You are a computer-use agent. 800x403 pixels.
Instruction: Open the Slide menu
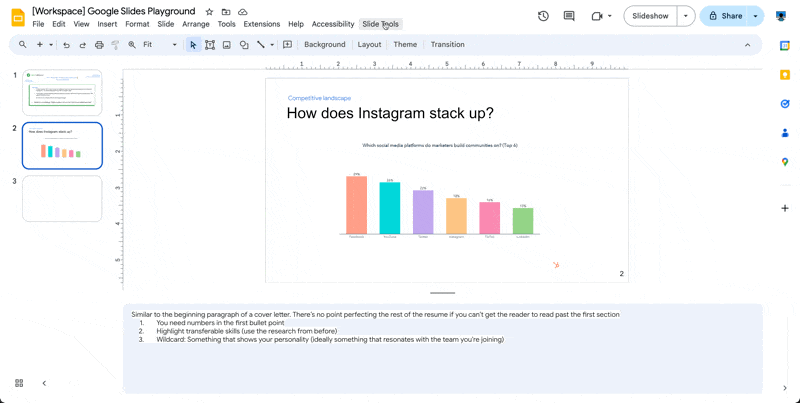[166, 24]
